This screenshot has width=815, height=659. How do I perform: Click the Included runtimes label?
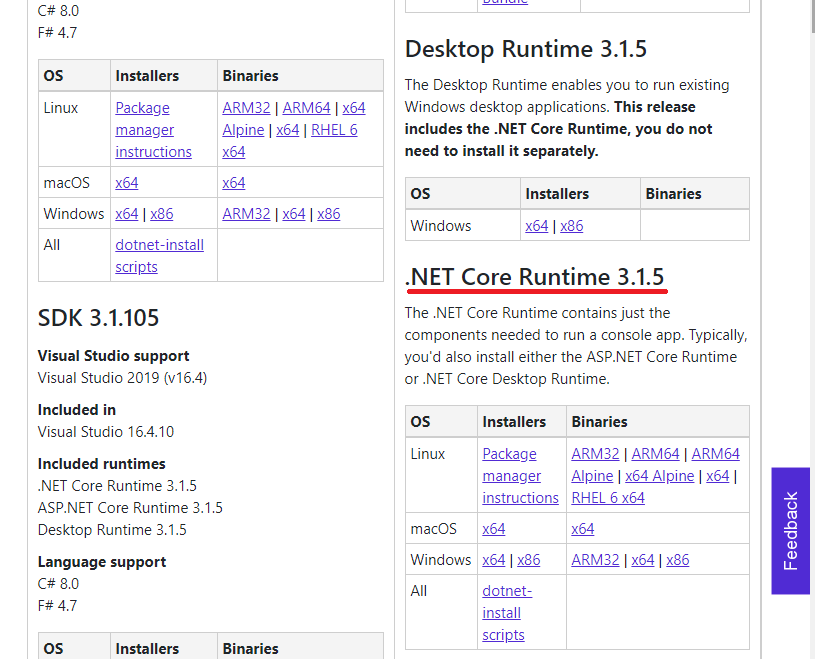click(x=101, y=464)
